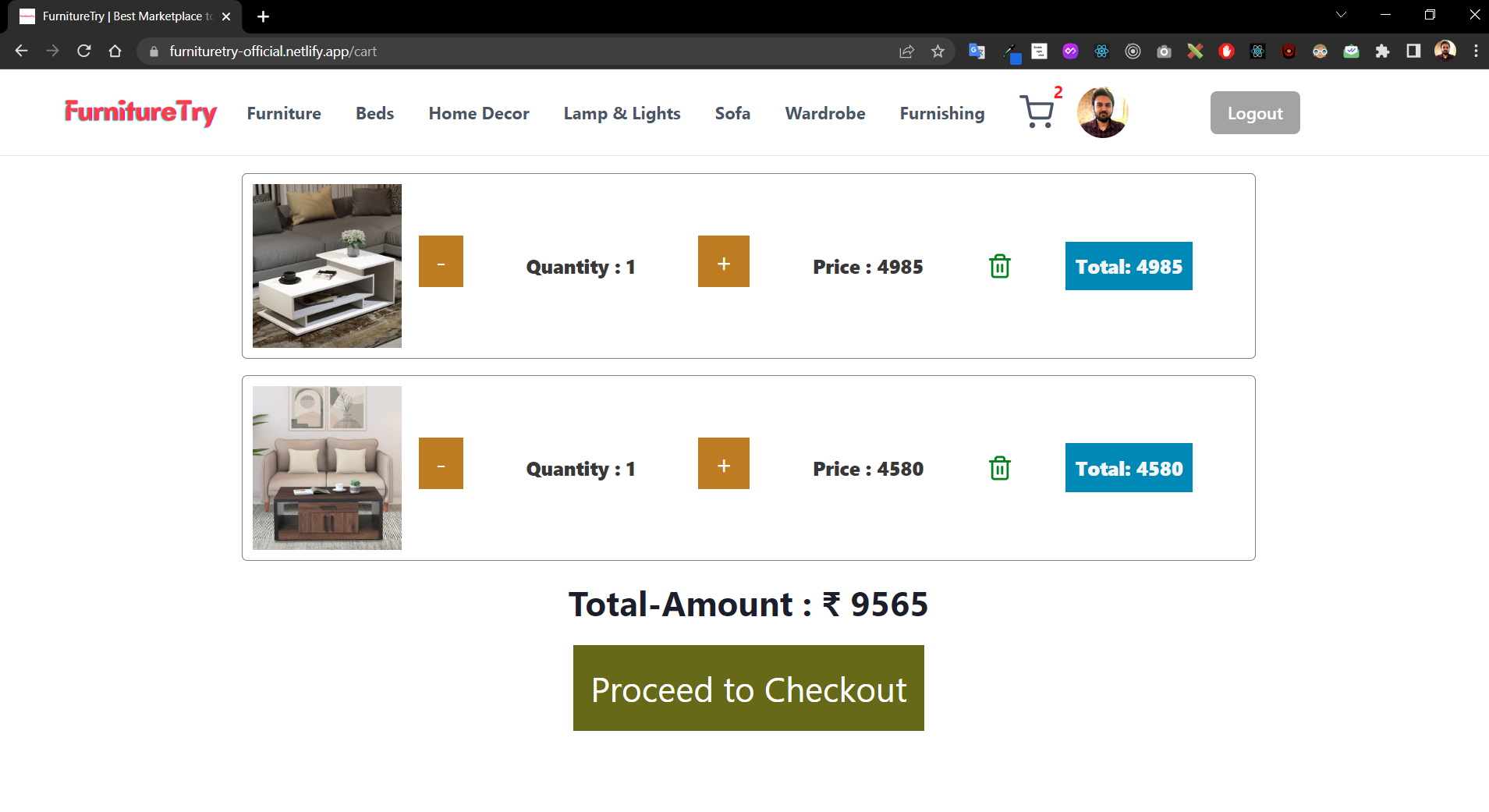Click the Logout button
The image size is (1489, 812).
pos(1254,112)
